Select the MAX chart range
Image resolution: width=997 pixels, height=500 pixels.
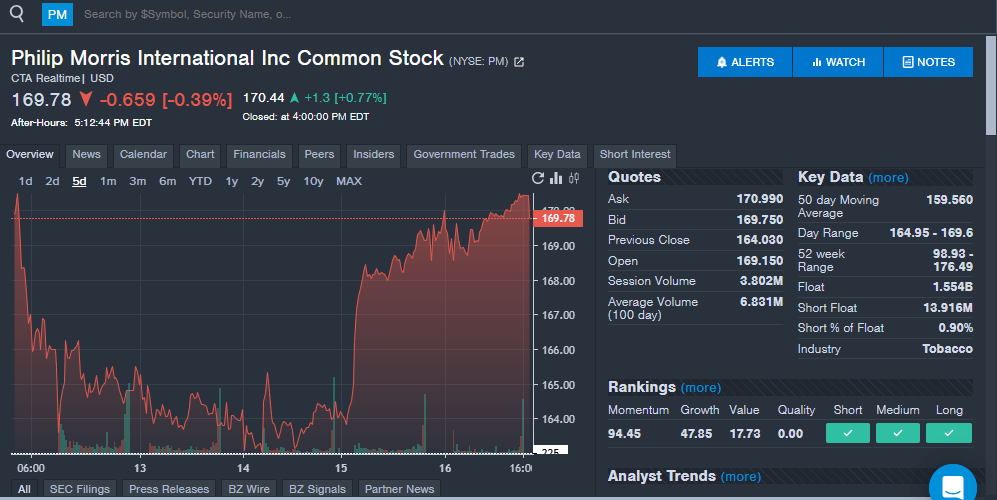tap(348, 181)
